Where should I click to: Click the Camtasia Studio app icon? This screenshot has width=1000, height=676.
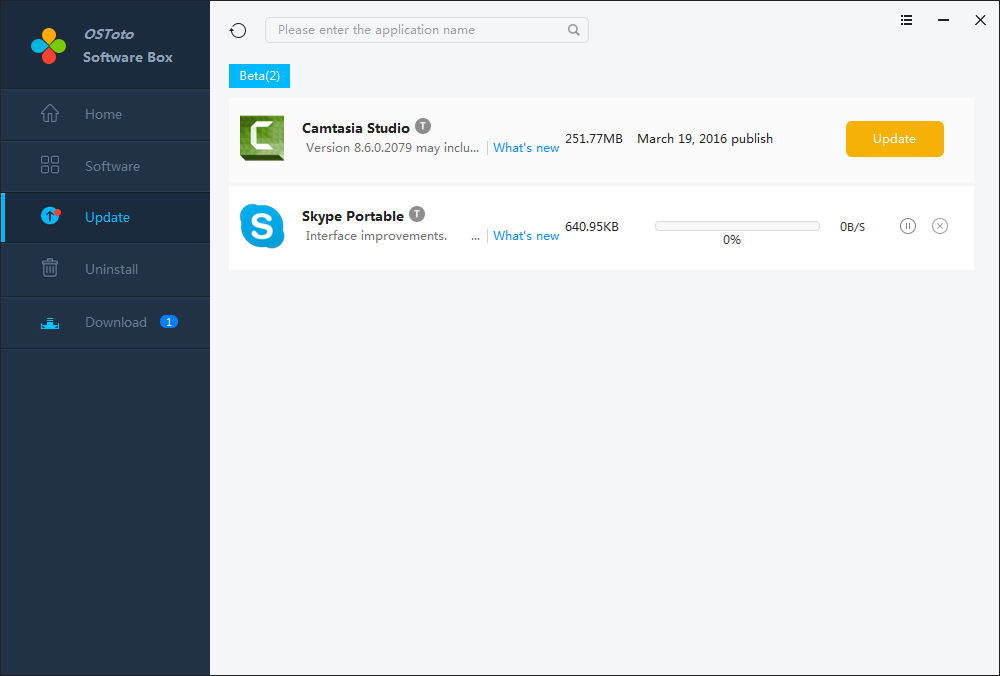tap(262, 138)
